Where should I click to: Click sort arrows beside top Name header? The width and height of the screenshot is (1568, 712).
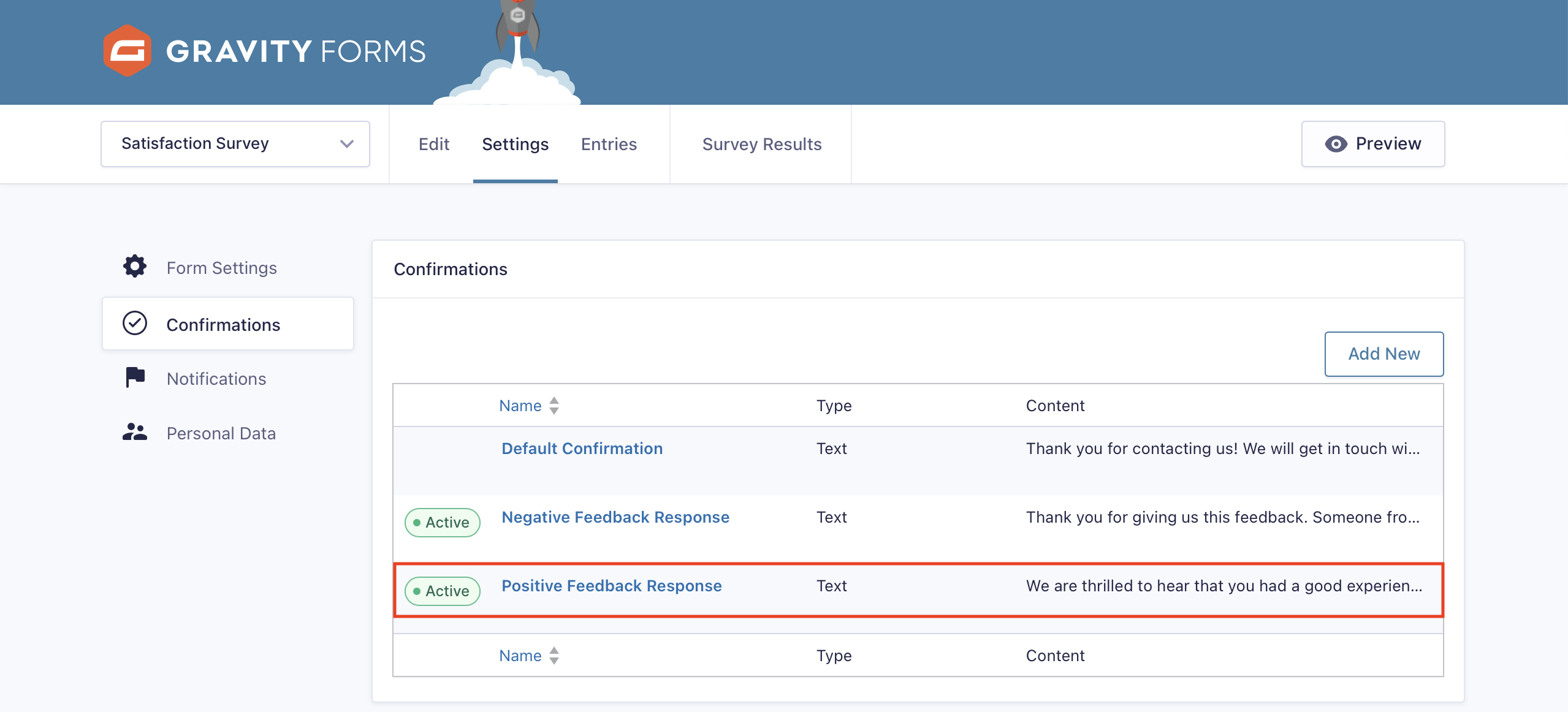coord(554,406)
